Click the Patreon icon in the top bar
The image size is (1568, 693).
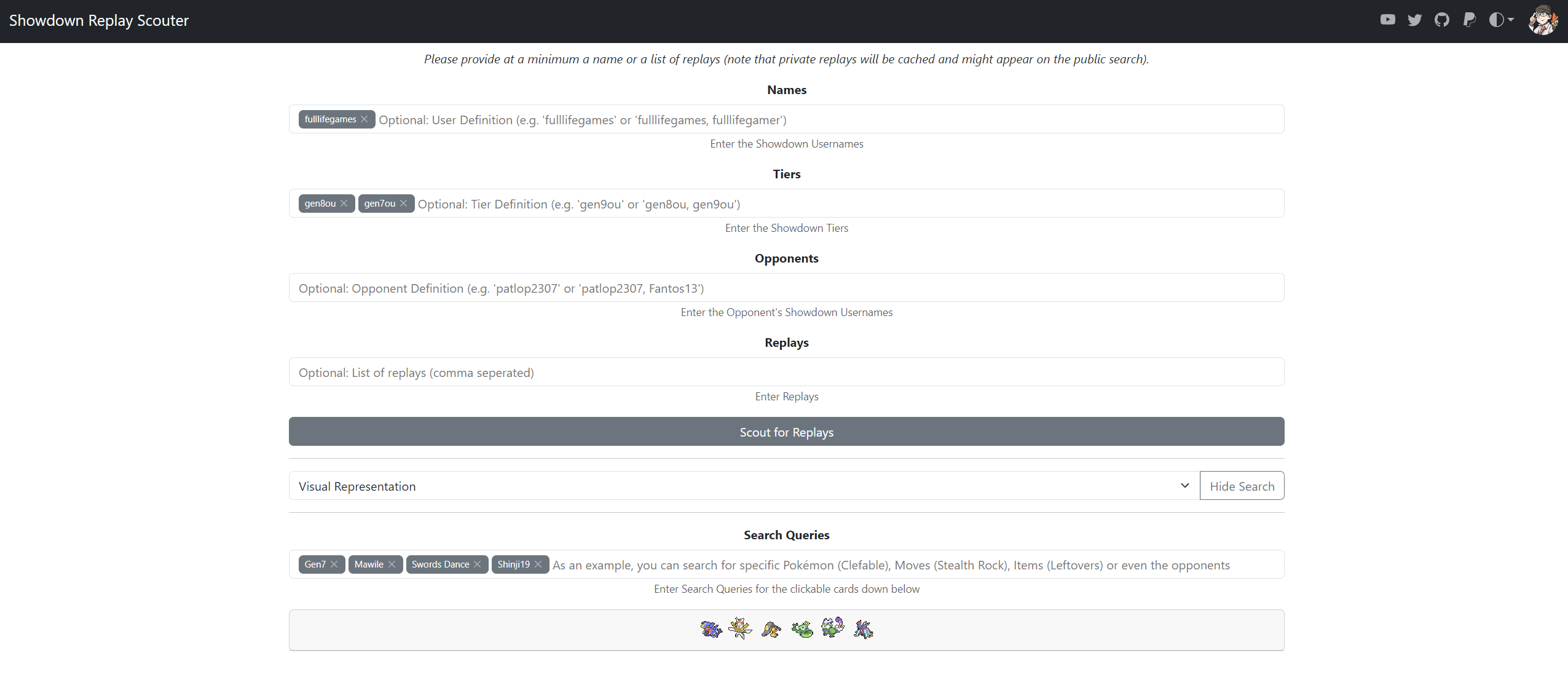tap(1470, 21)
